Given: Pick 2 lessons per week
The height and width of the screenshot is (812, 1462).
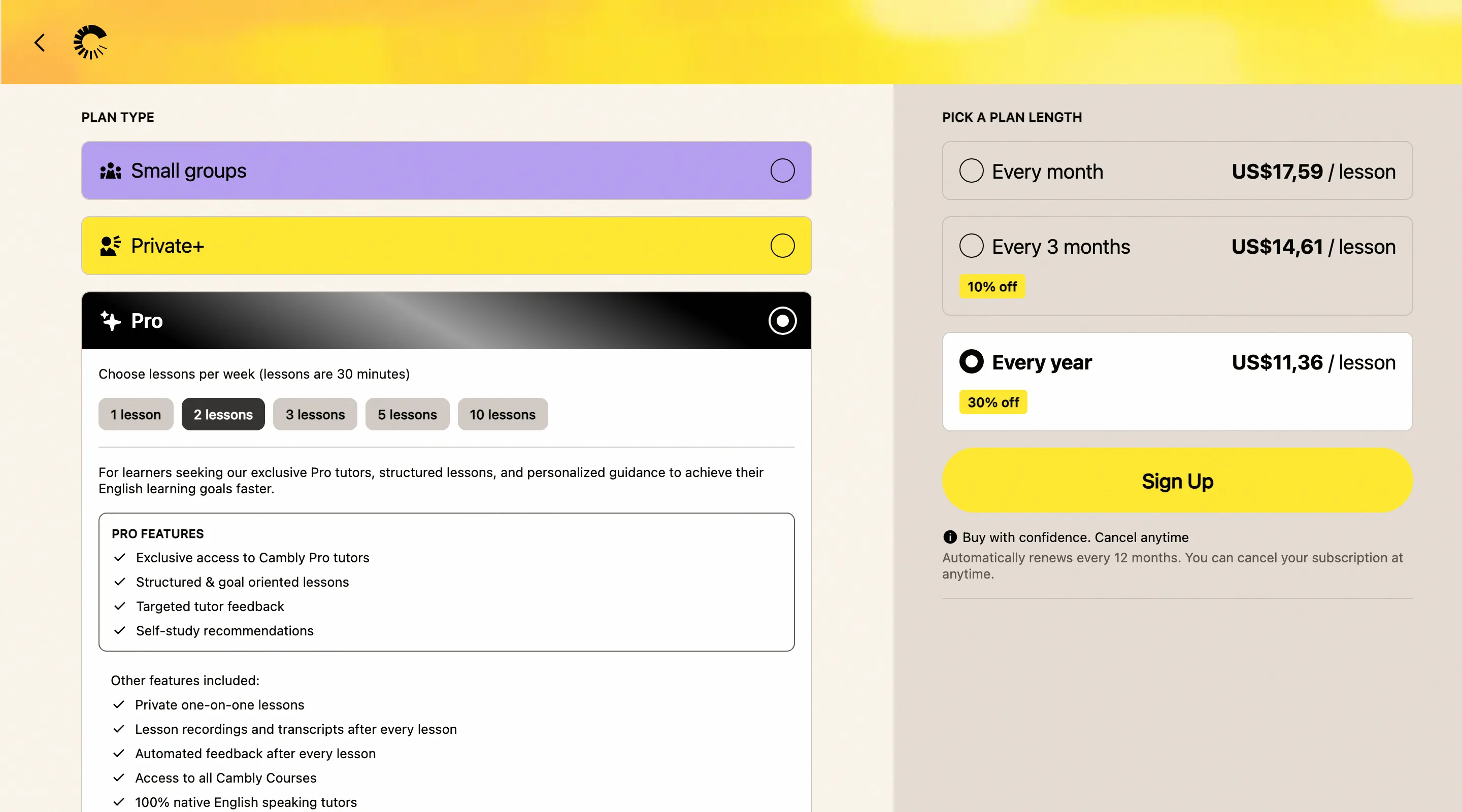Looking at the screenshot, I should tap(223, 414).
